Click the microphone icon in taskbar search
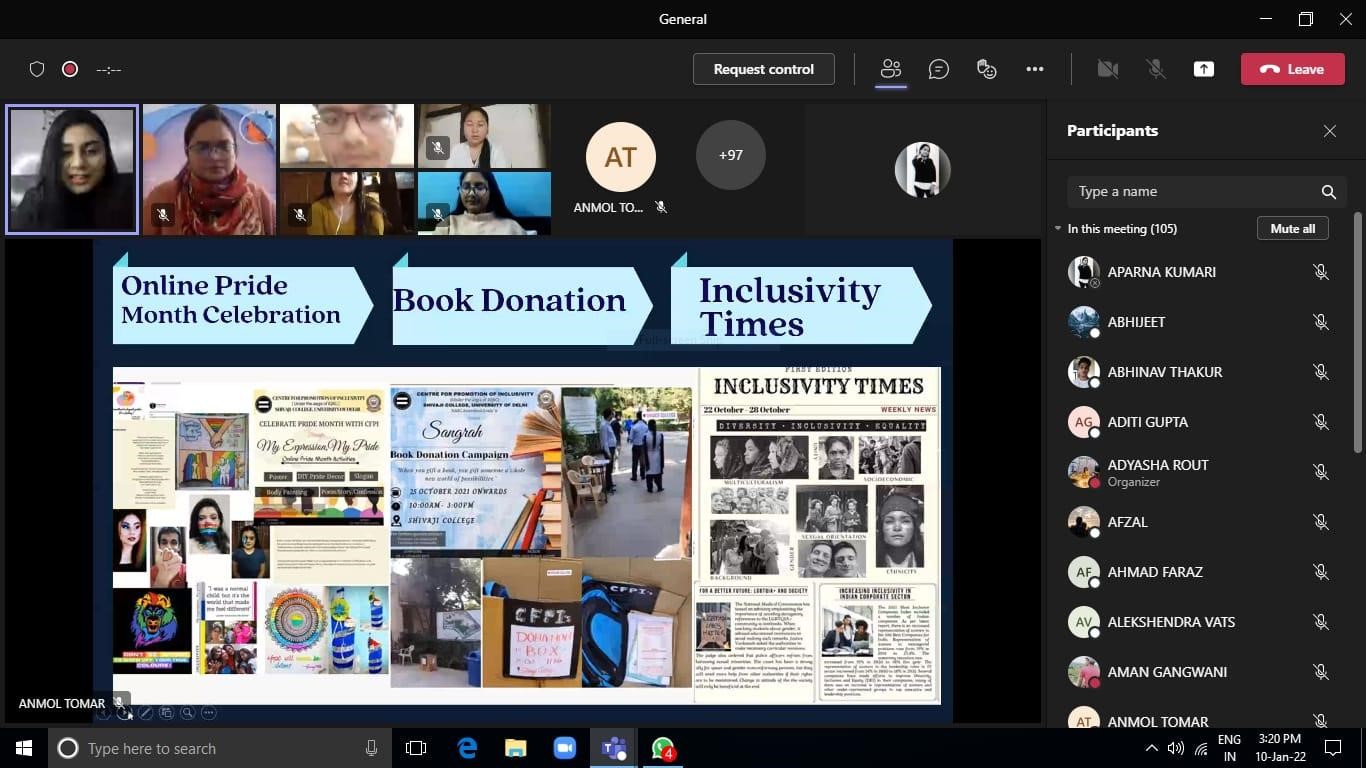Image resolution: width=1366 pixels, height=768 pixels. (x=372, y=748)
